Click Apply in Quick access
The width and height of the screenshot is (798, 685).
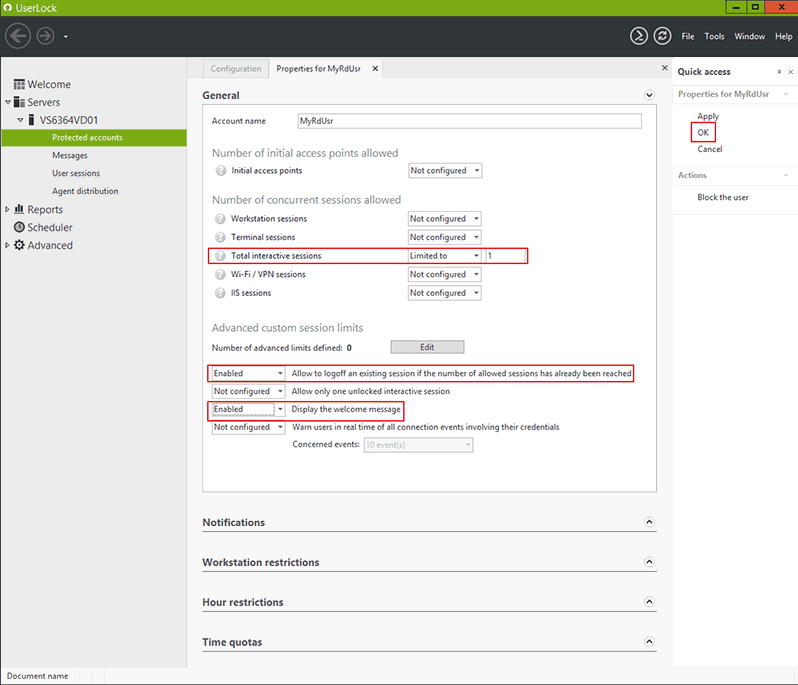[x=708, y=116]
